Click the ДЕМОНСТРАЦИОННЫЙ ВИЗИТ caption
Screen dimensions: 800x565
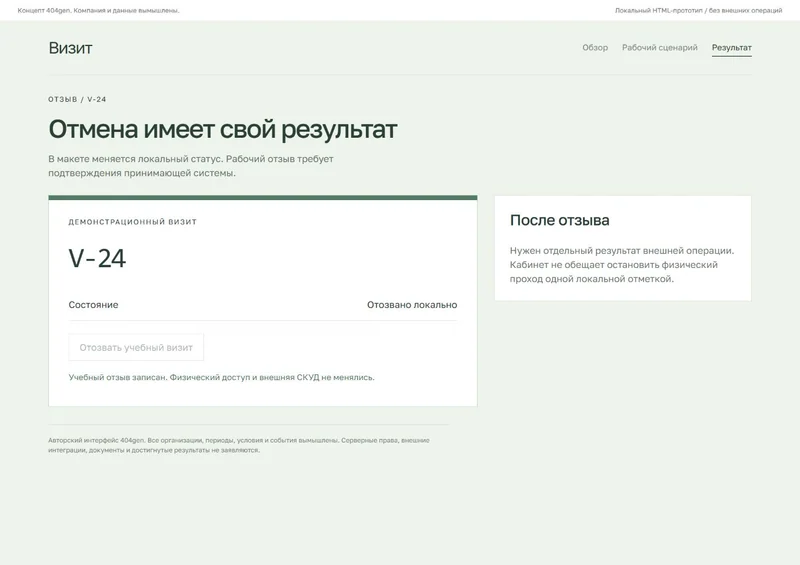pos(133,222)
